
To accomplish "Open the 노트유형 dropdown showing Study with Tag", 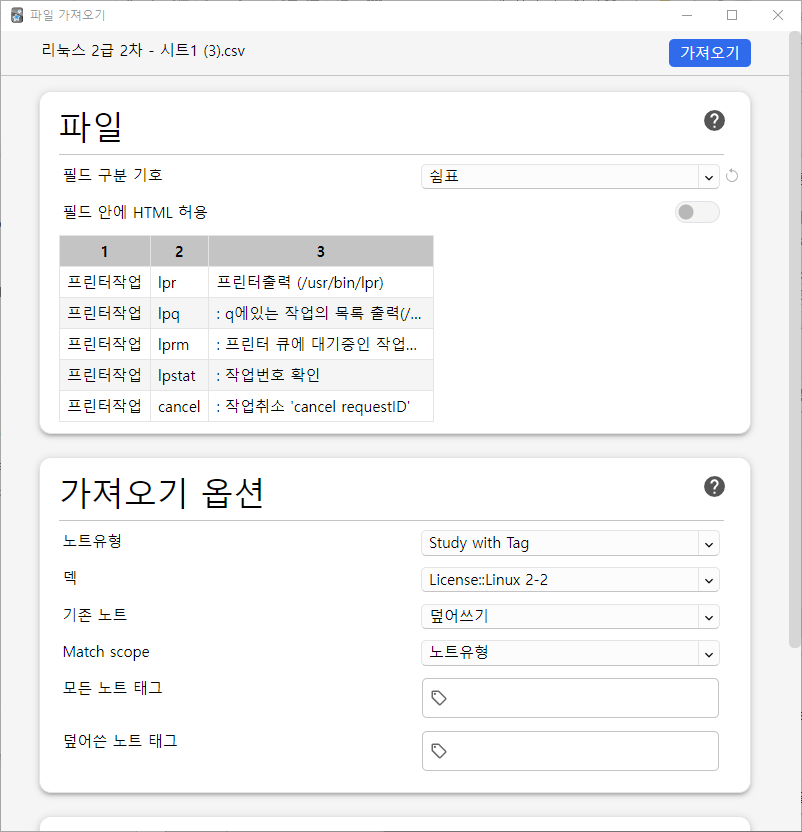I will [570, 543].
